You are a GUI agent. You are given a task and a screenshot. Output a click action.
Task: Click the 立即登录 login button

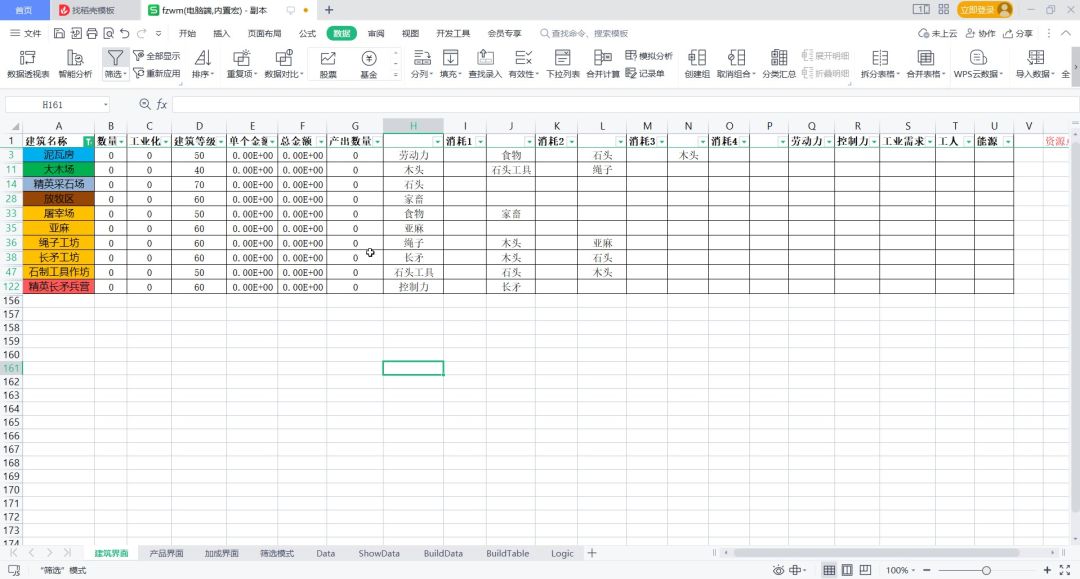click(984, 9)
